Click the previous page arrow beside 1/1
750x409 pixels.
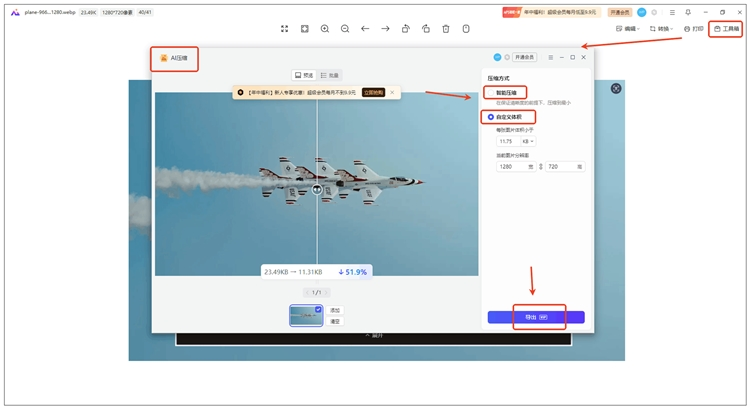307,292
